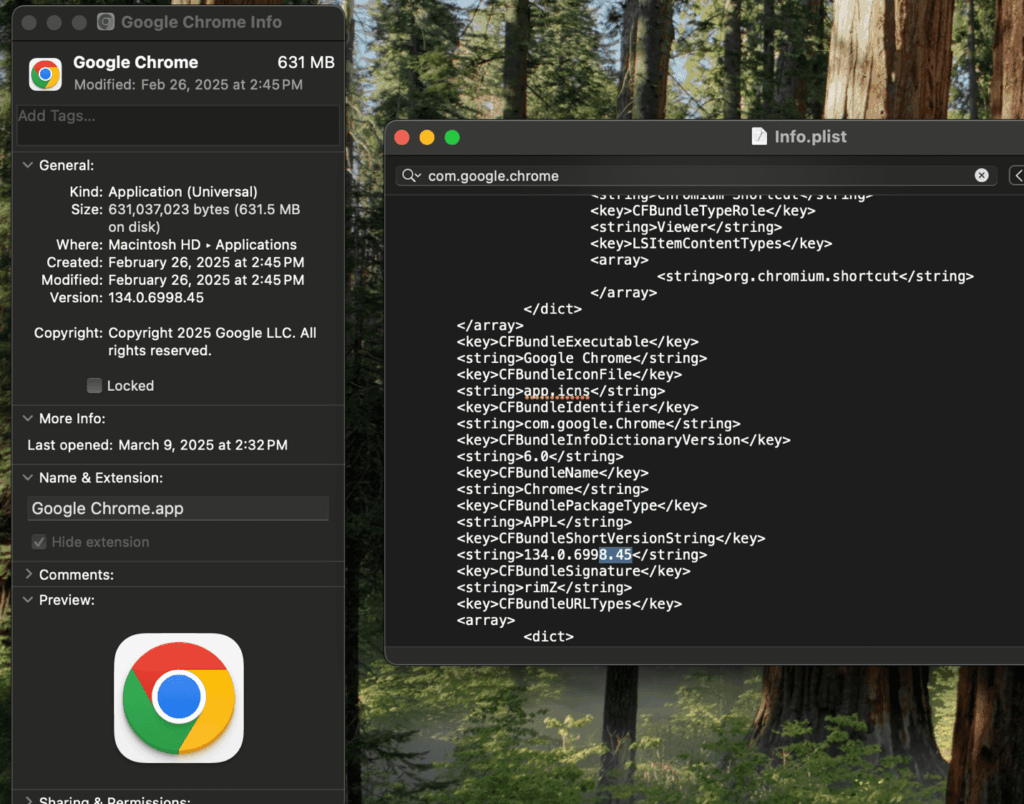Viewport: 1024px width, 804px height.
Task: Collapse the More Info section
Action: click(x=27, y=419)
